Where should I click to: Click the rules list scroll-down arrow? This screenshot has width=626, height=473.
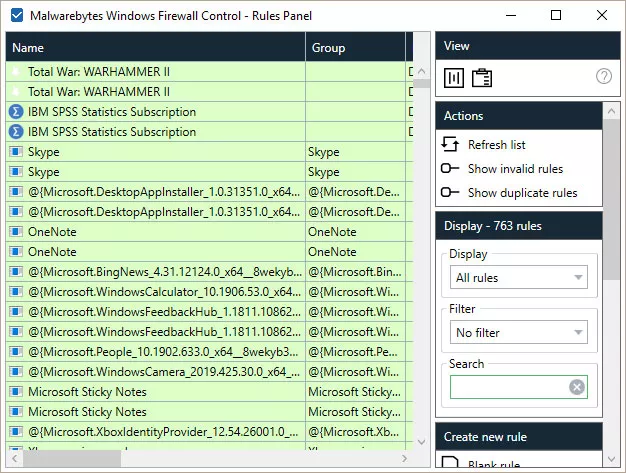(x=421, y=442)
